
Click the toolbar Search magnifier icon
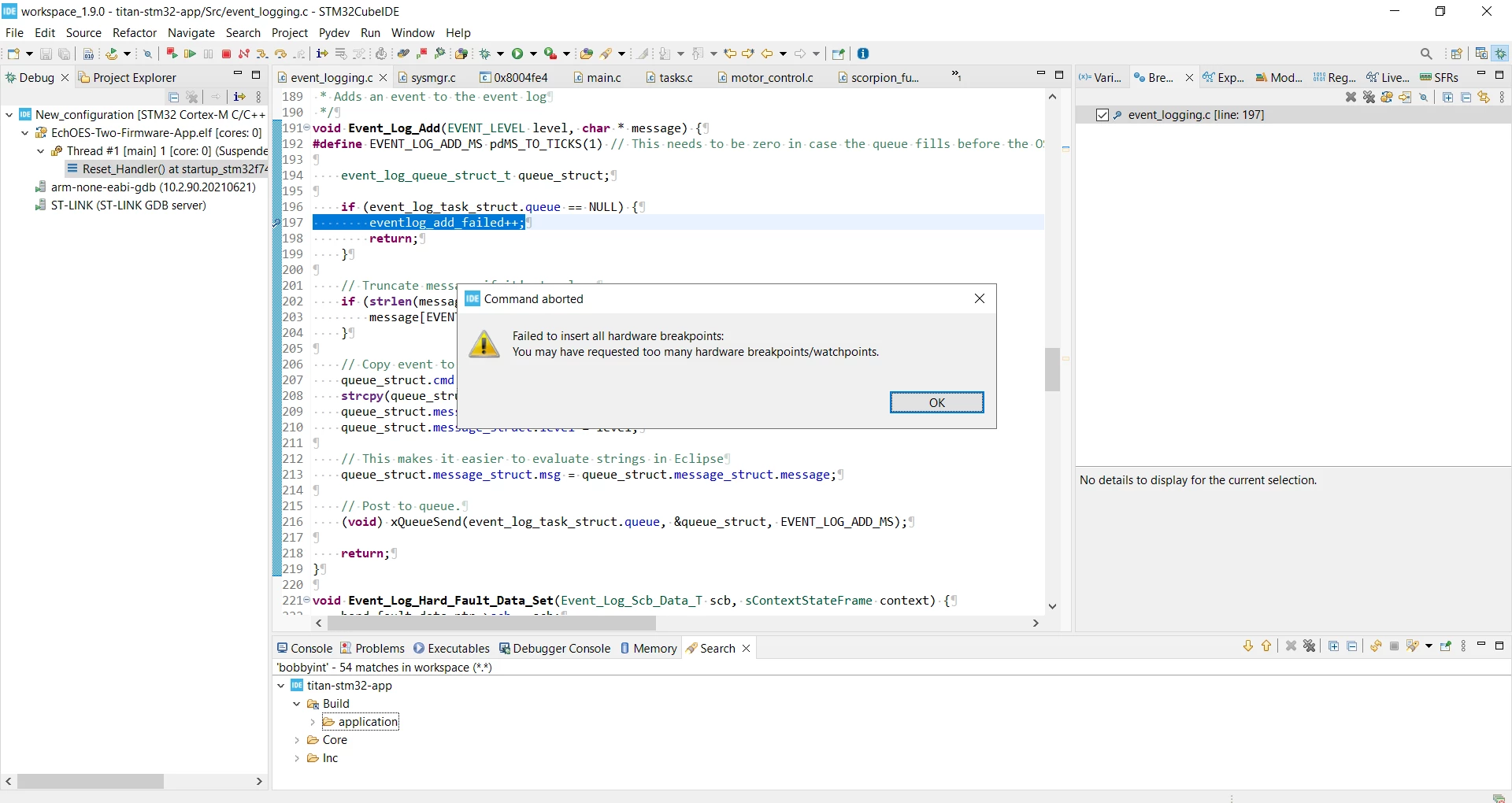[x=1426, y=54]
